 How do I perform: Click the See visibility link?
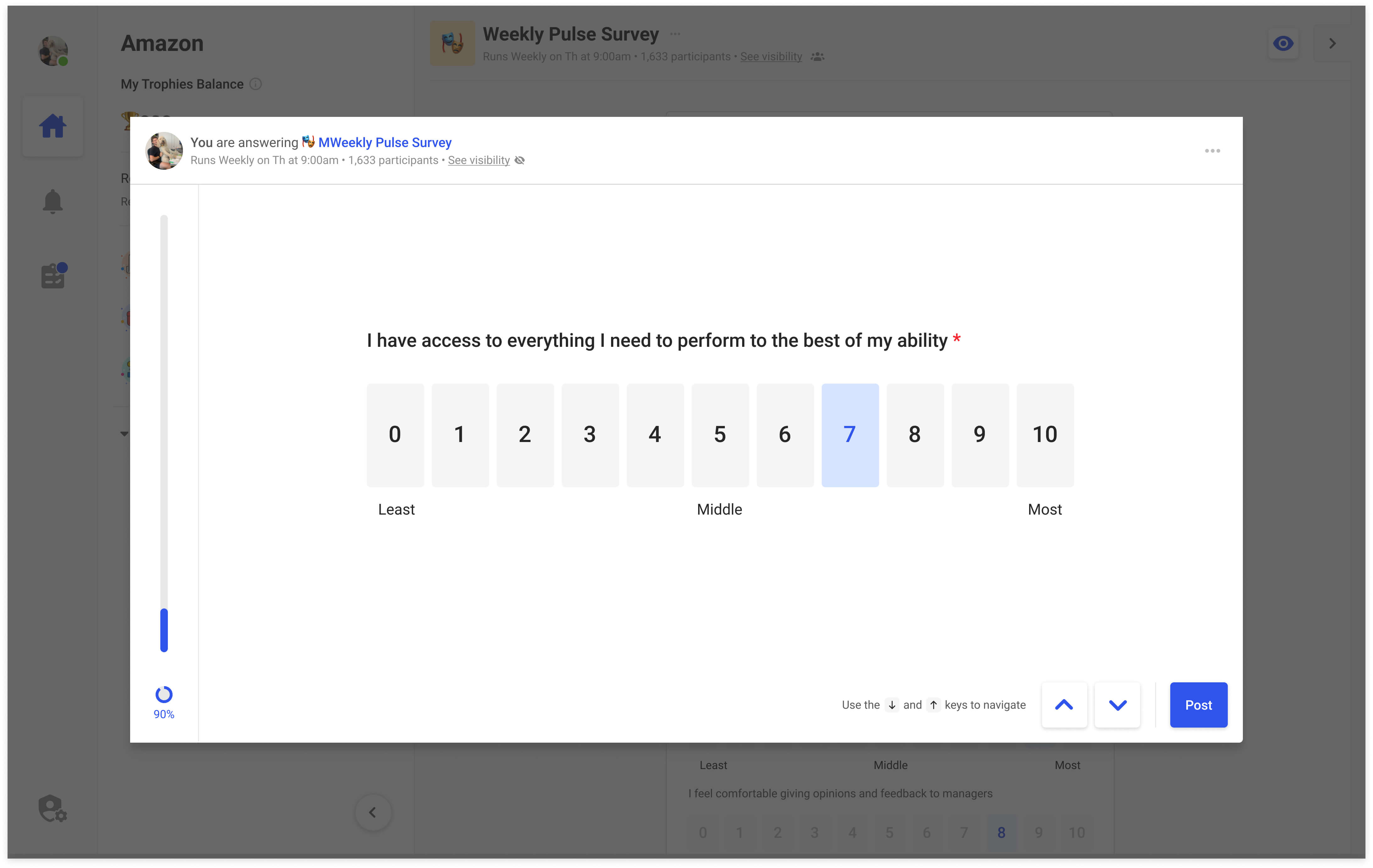tap(479, 160)
